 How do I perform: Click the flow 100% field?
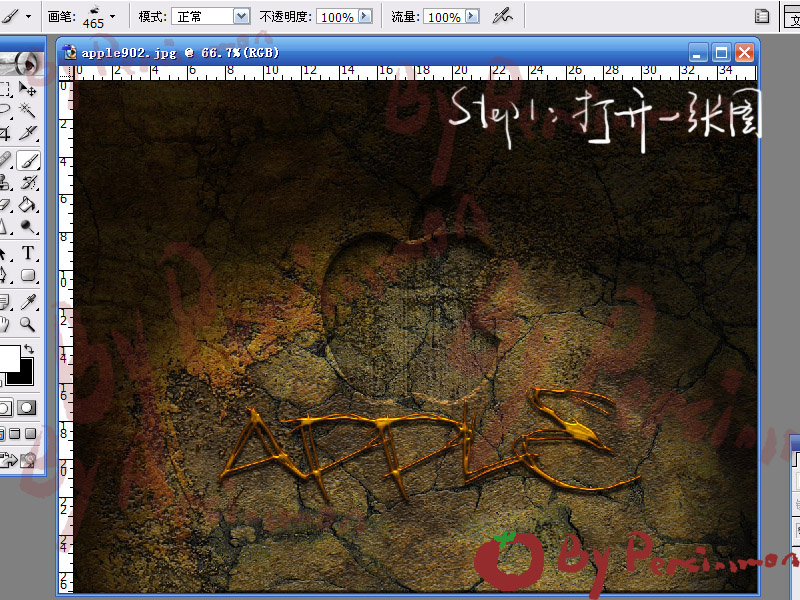[x=444, y=17]
